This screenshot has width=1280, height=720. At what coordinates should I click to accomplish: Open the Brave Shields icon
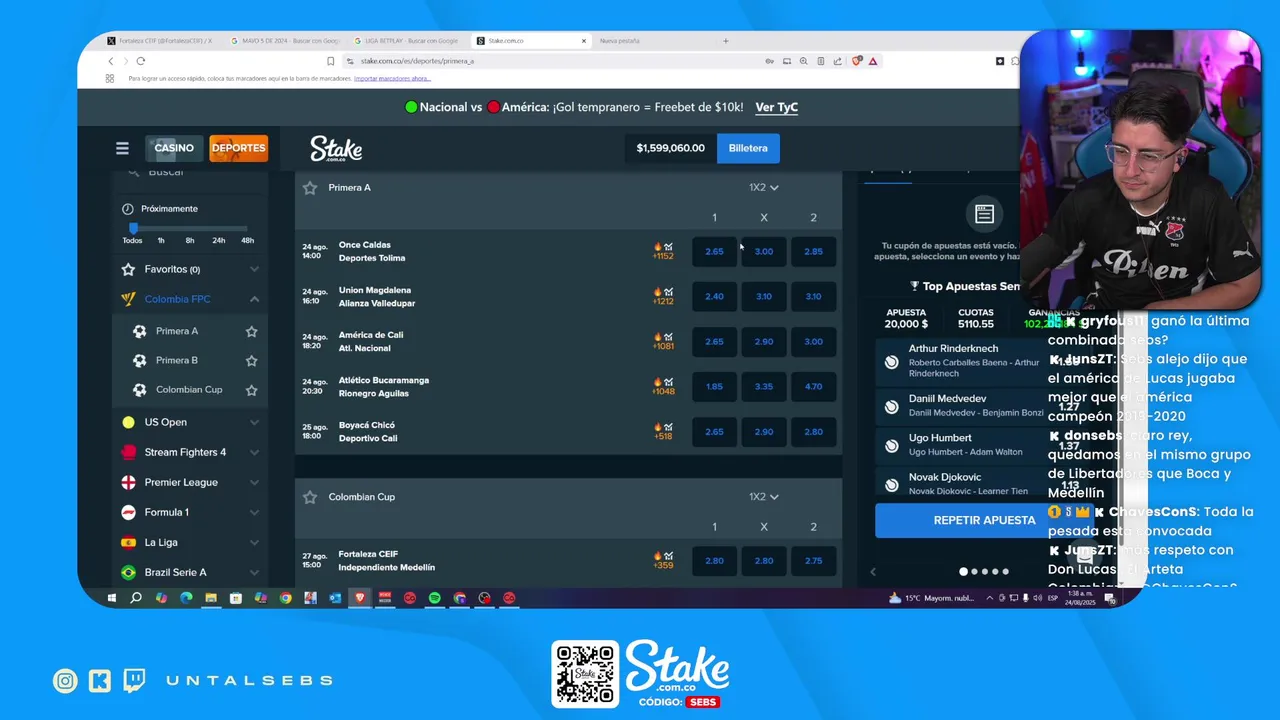(x=857, y=61)
